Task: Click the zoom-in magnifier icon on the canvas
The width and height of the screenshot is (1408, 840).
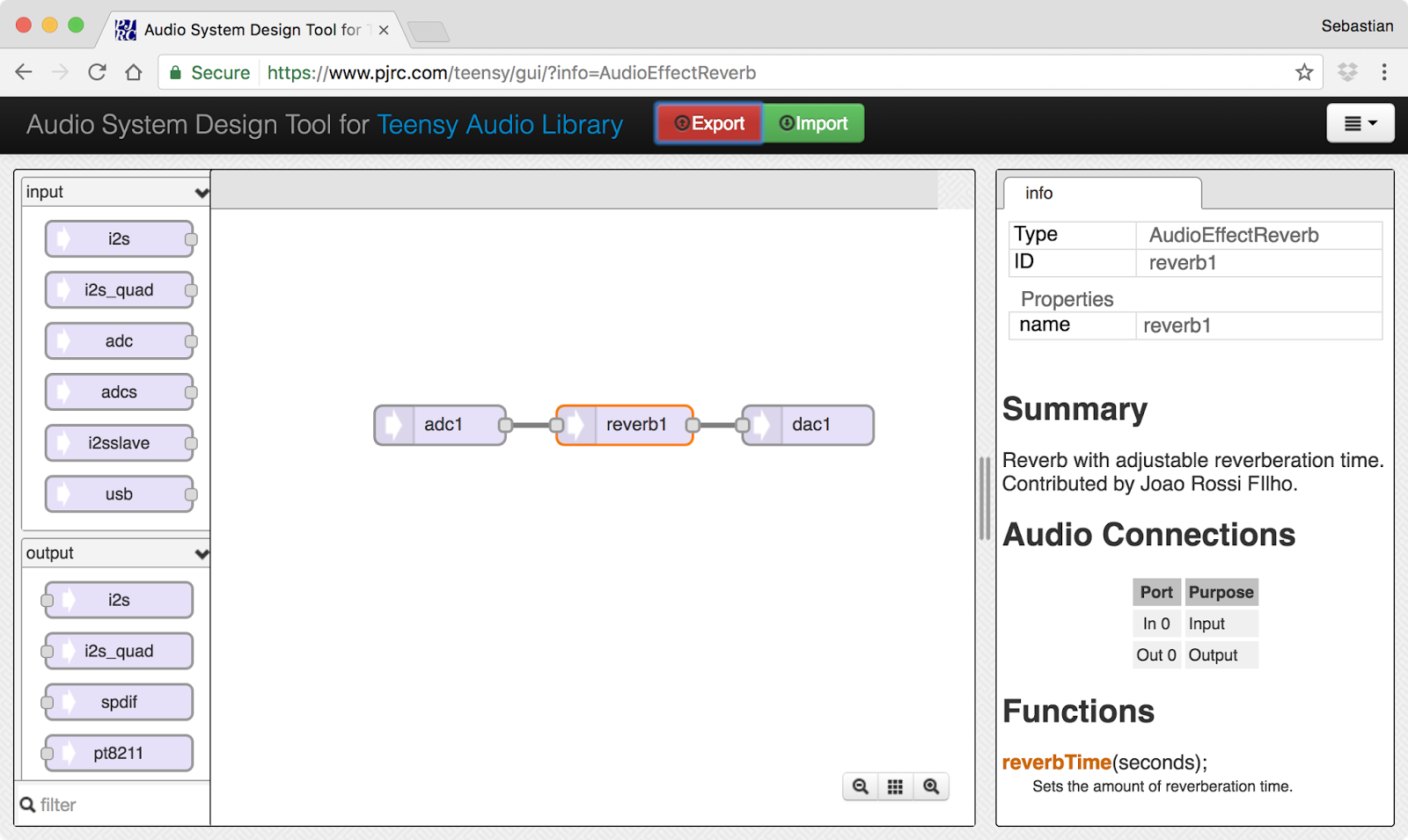Action: point(931,785)
